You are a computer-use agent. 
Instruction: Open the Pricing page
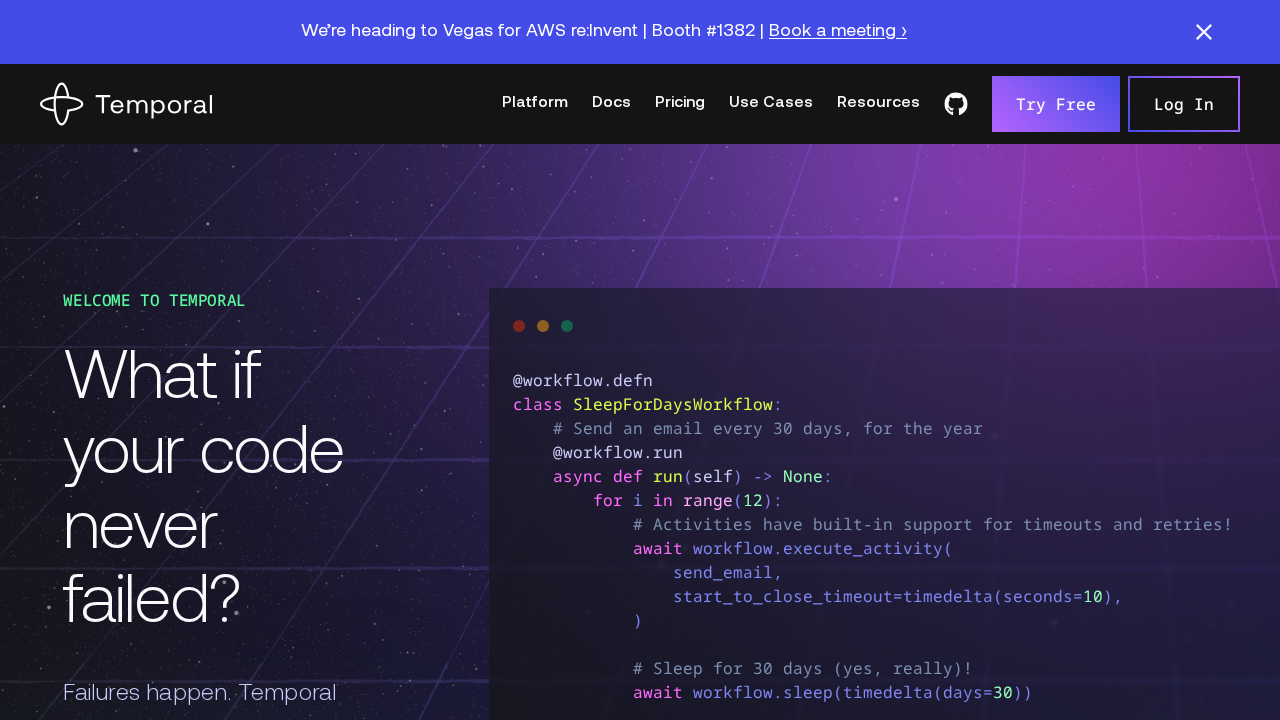pos(680,102)
